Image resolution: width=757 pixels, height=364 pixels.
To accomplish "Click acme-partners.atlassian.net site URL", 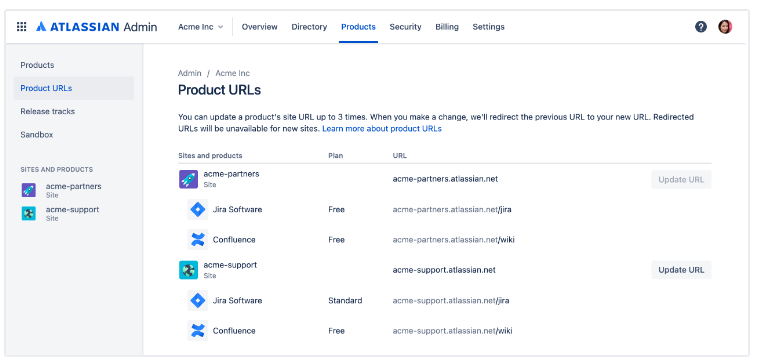I will point(445,179).
